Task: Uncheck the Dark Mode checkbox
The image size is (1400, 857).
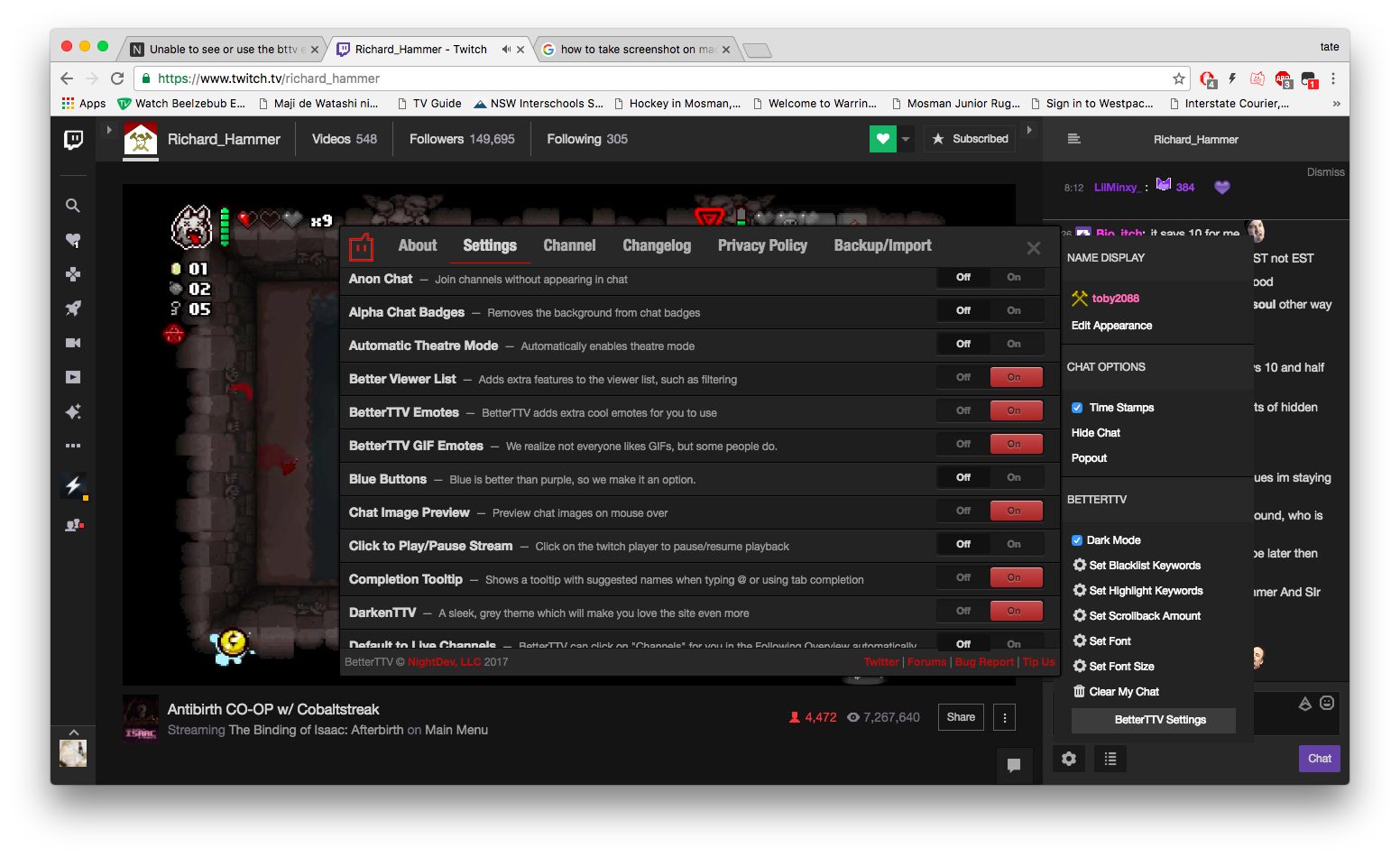Action: pos(1077,540)
